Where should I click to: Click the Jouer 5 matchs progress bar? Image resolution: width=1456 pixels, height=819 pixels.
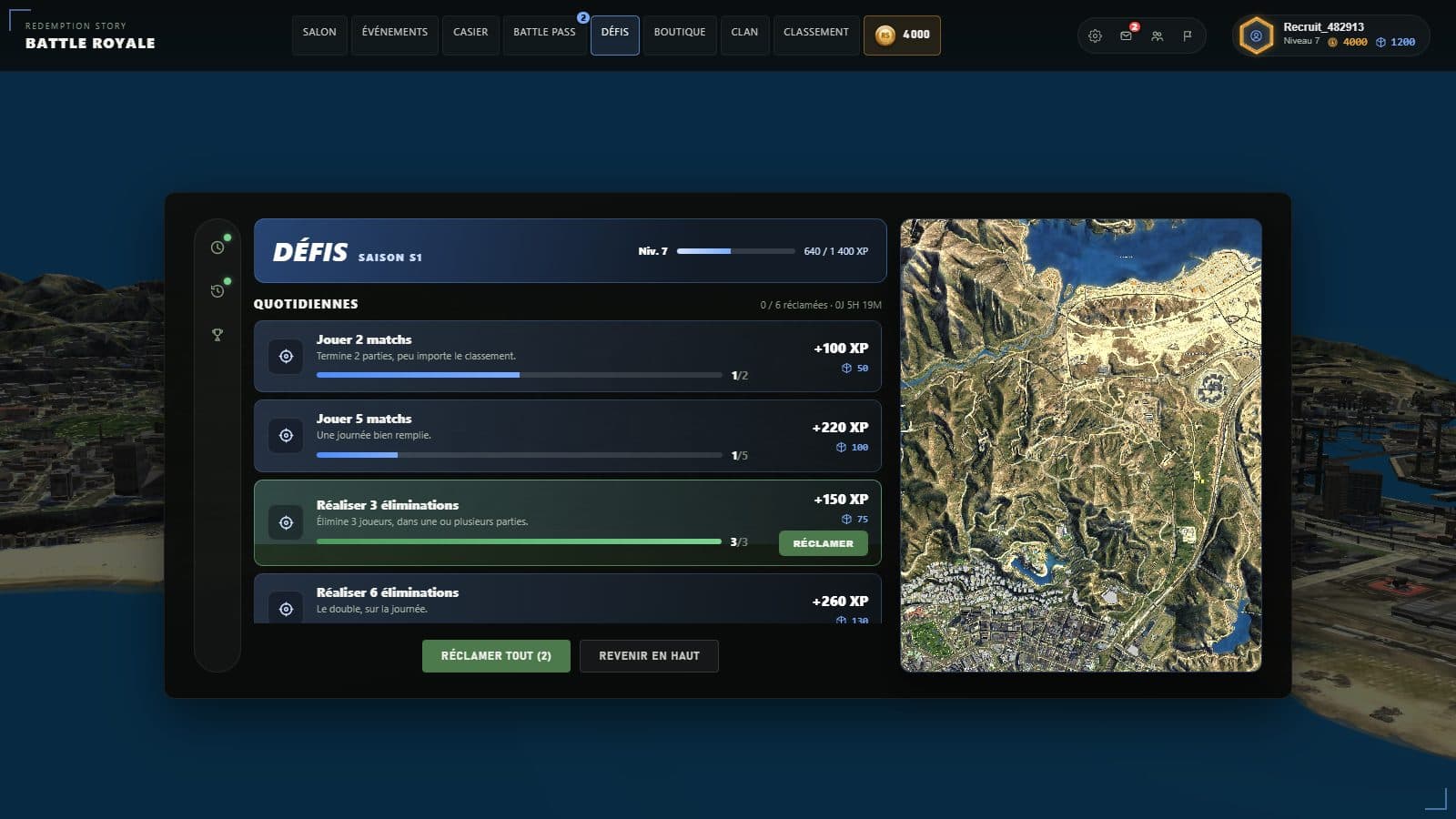tap(519, 455)
